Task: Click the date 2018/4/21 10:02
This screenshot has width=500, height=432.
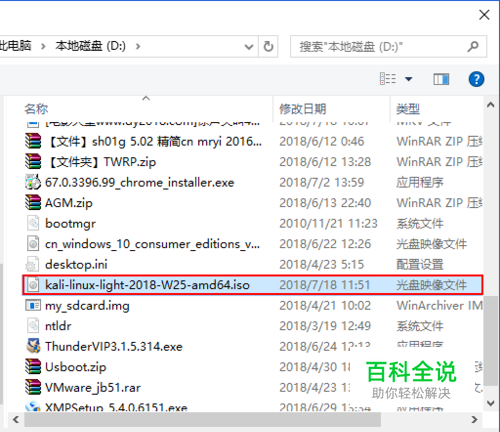Action: coord(325,306)
